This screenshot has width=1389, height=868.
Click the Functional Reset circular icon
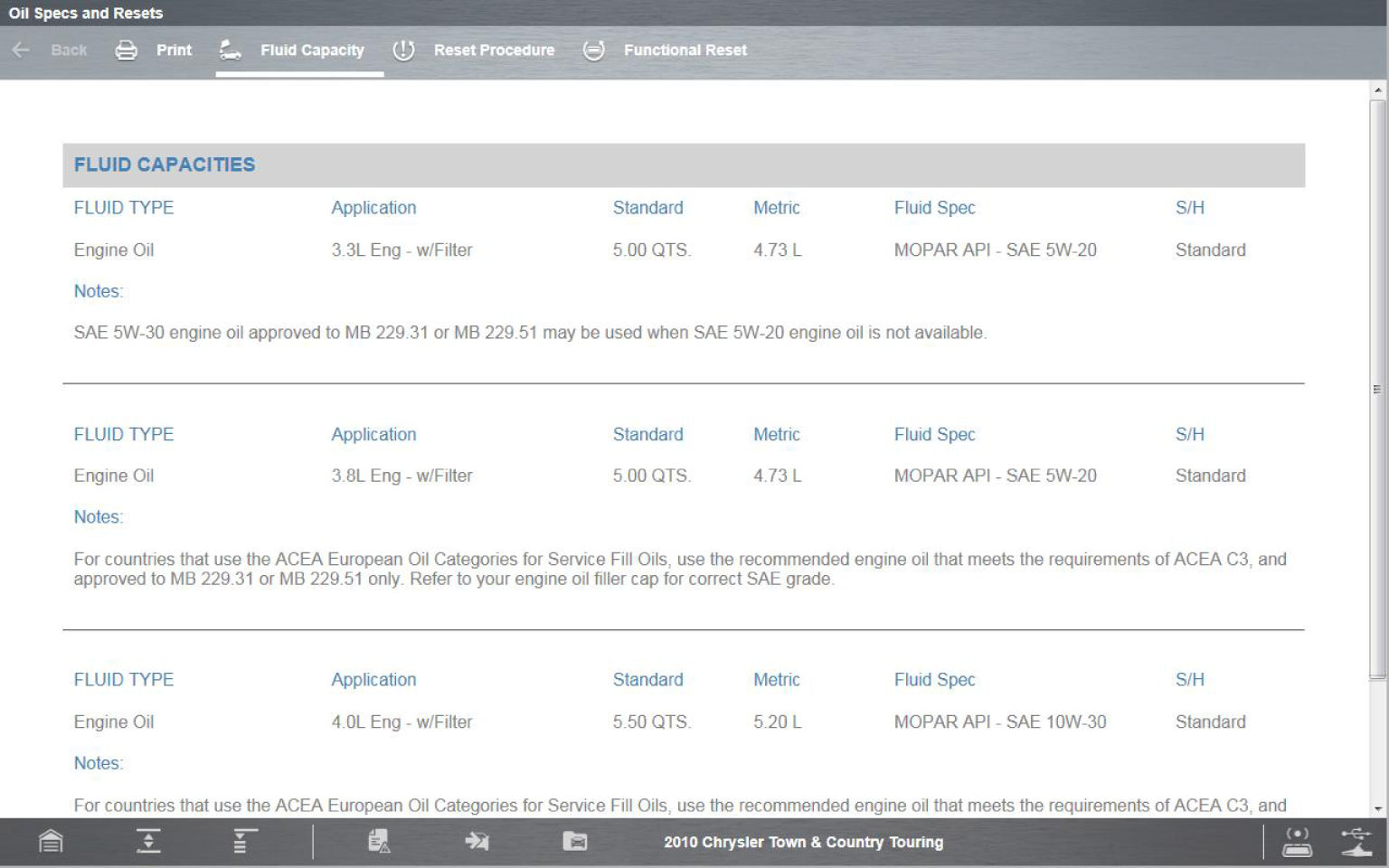tap(593, 51)
